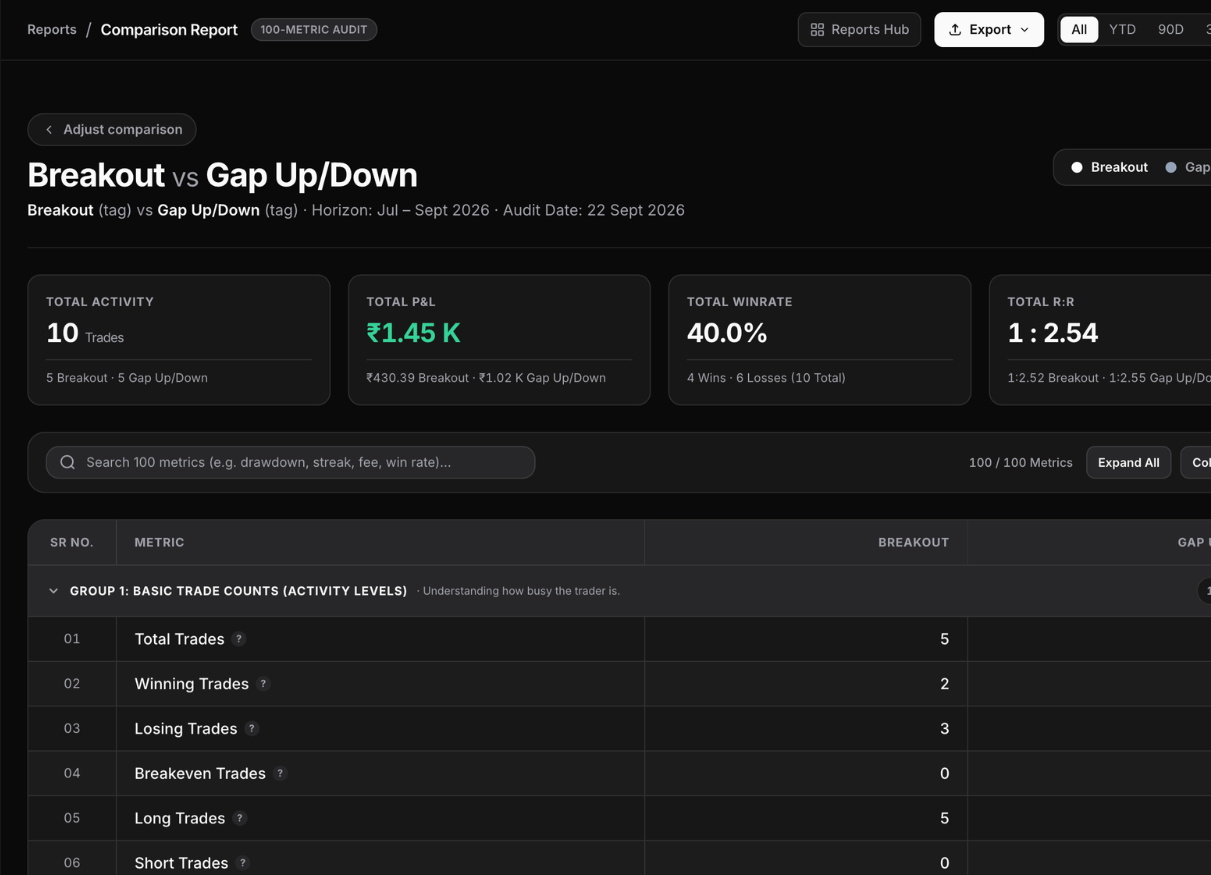Click Breakout value 2 for Winning Trades
The image size is (1211, 875).
pyautogui.click(x=944, y=684)
